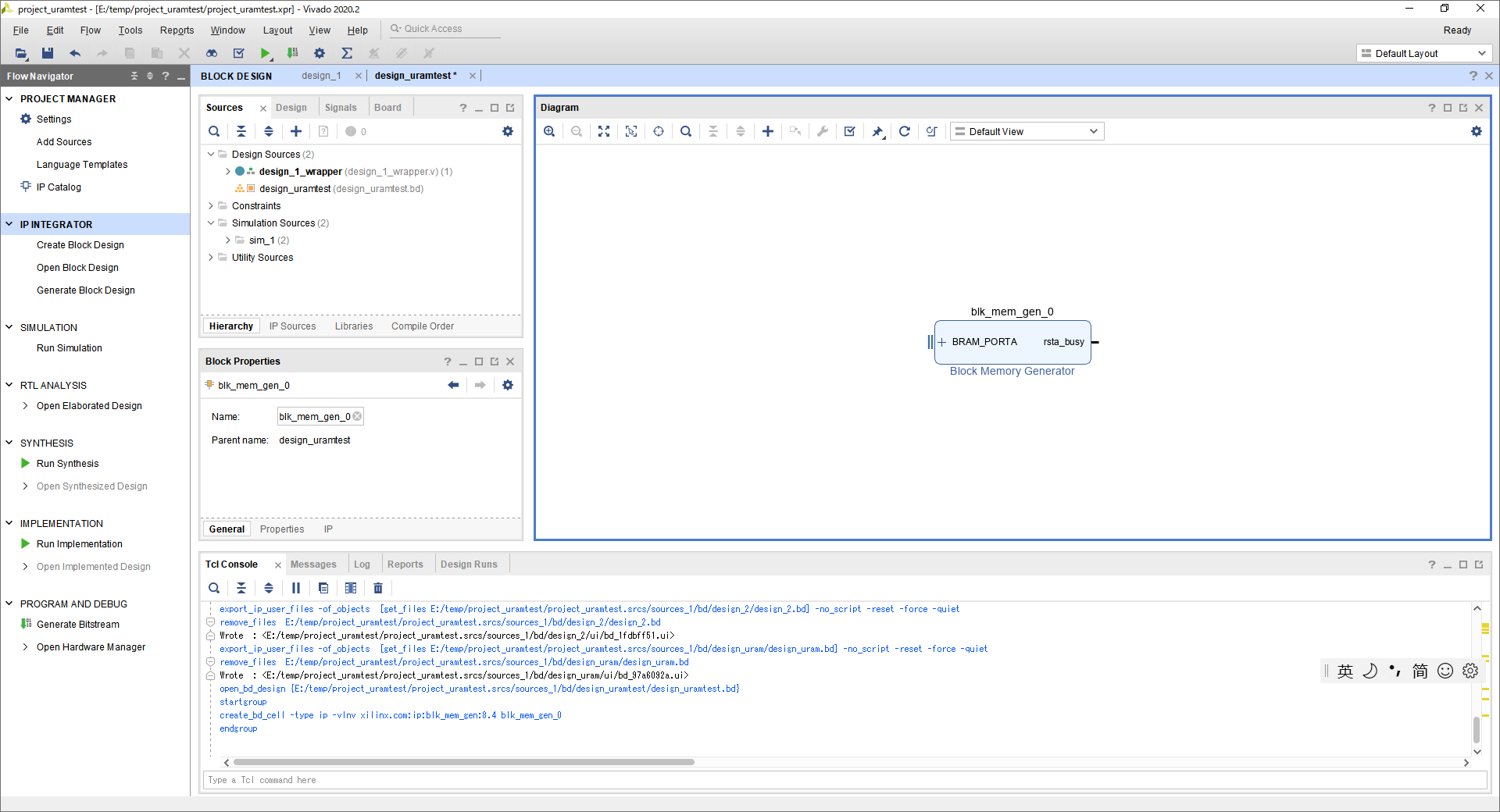Click Run Synthesis
This screenshot has width=1500, height=812.
click(68, 464)
